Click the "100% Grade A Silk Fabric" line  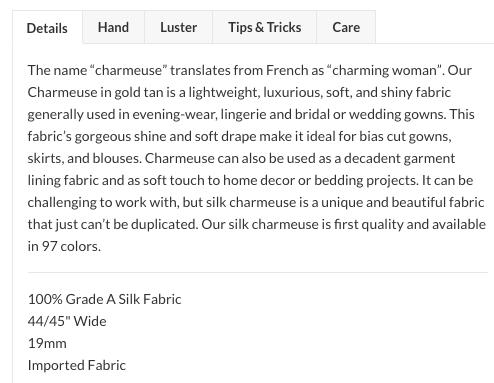pyautogui.click(x=105, y=299)
